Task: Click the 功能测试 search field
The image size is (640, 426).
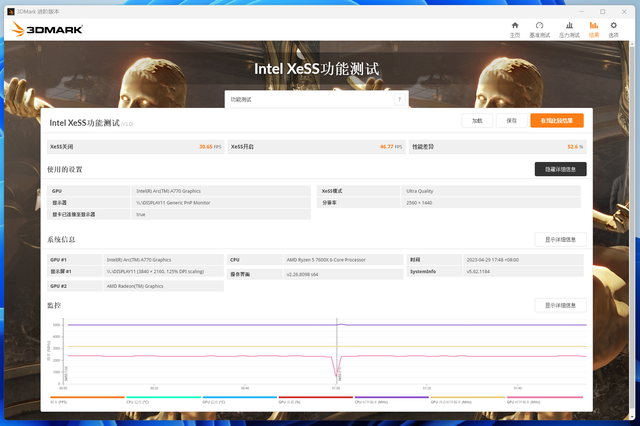Action: tap(310, 100)
